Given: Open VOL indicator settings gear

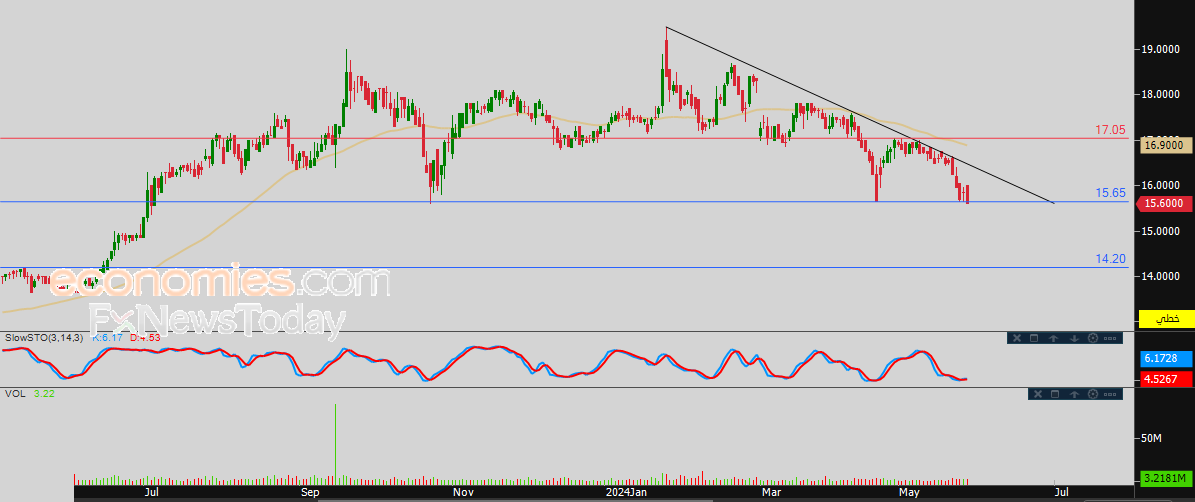Looking at the screenshot, I should [1092, 395].
